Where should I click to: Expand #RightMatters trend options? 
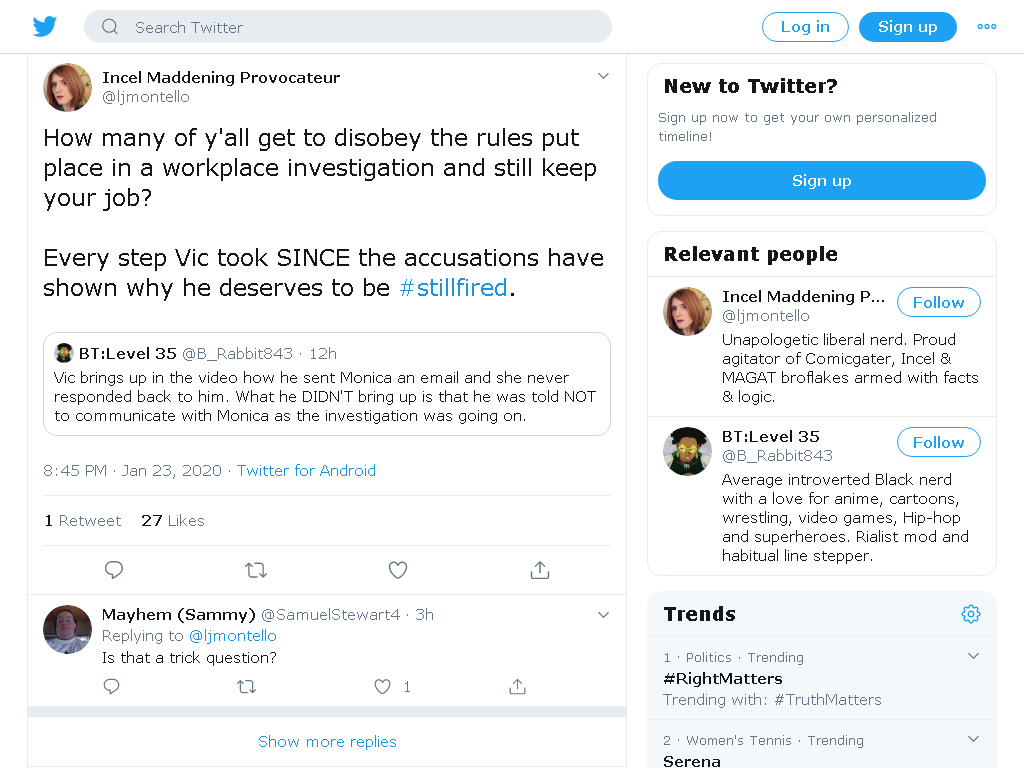973,656
